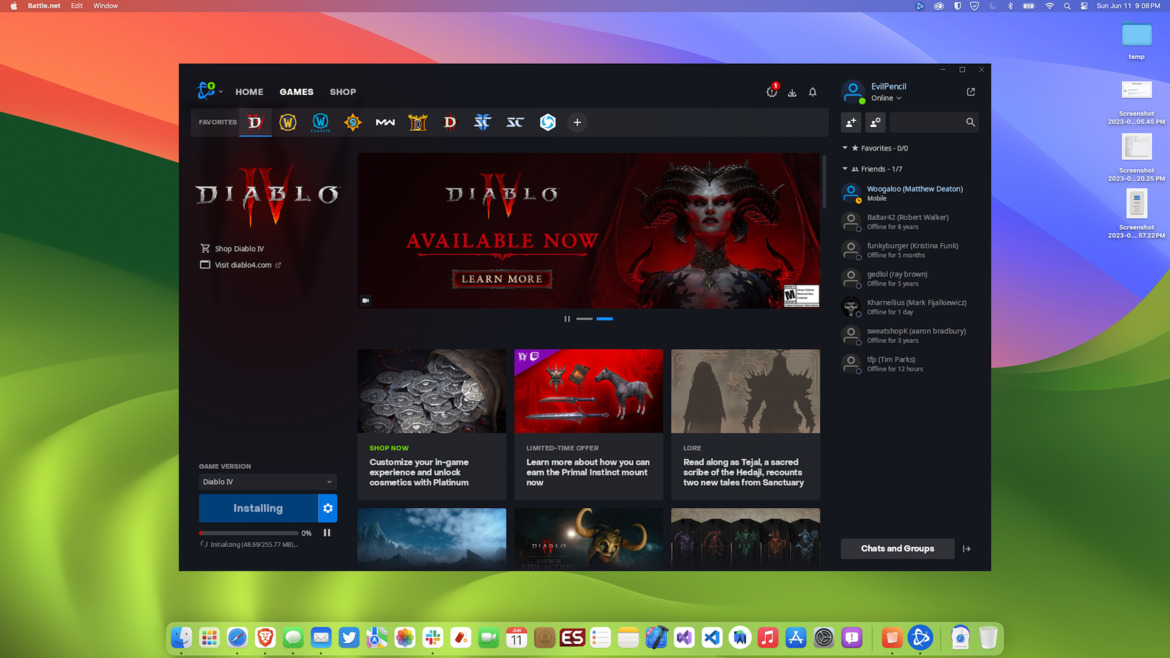Pop out the social panel icon
The height and width of the screenshot is (658, 1170).
pos(971,92)
